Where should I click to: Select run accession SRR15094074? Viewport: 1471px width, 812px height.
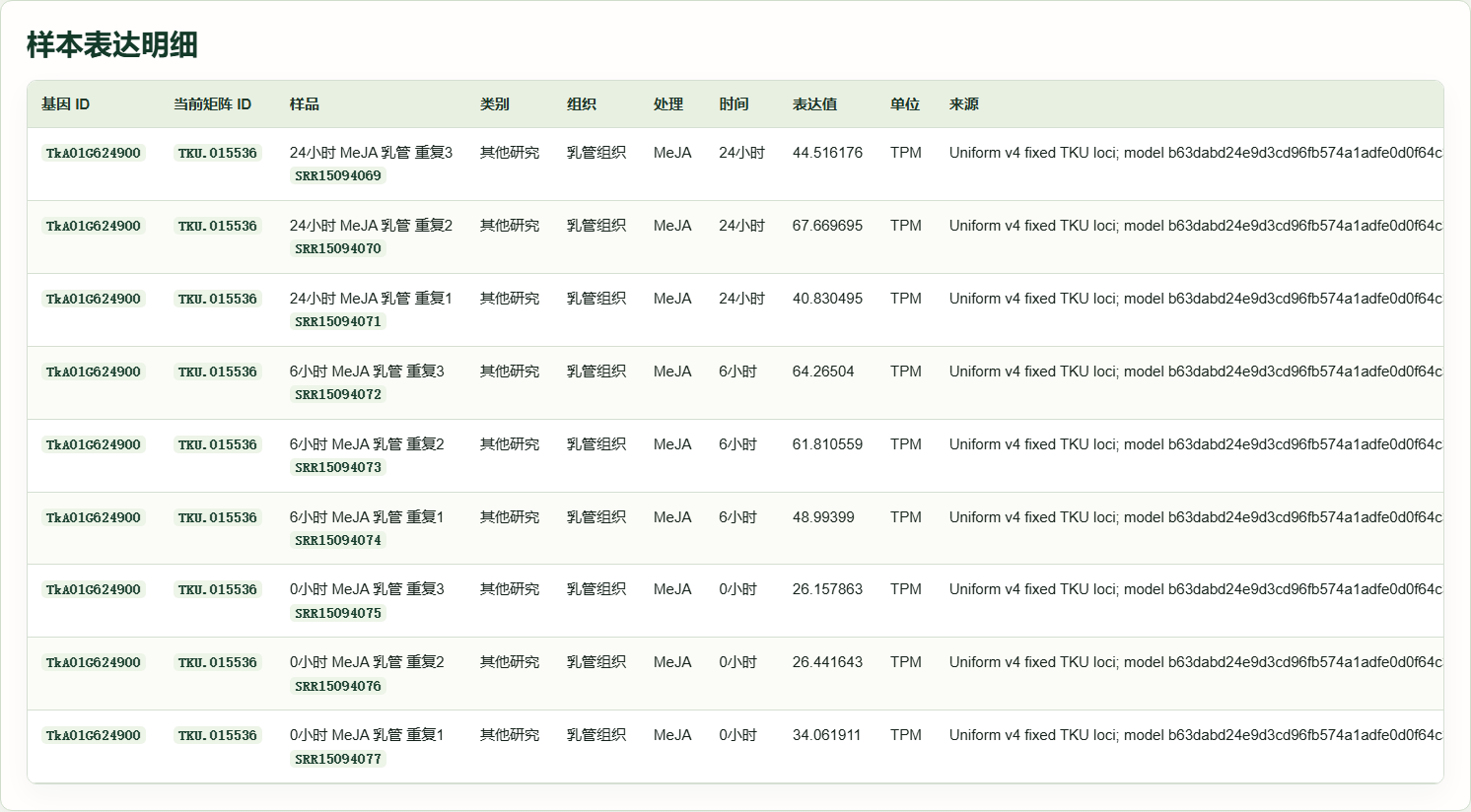click(338, 541)
